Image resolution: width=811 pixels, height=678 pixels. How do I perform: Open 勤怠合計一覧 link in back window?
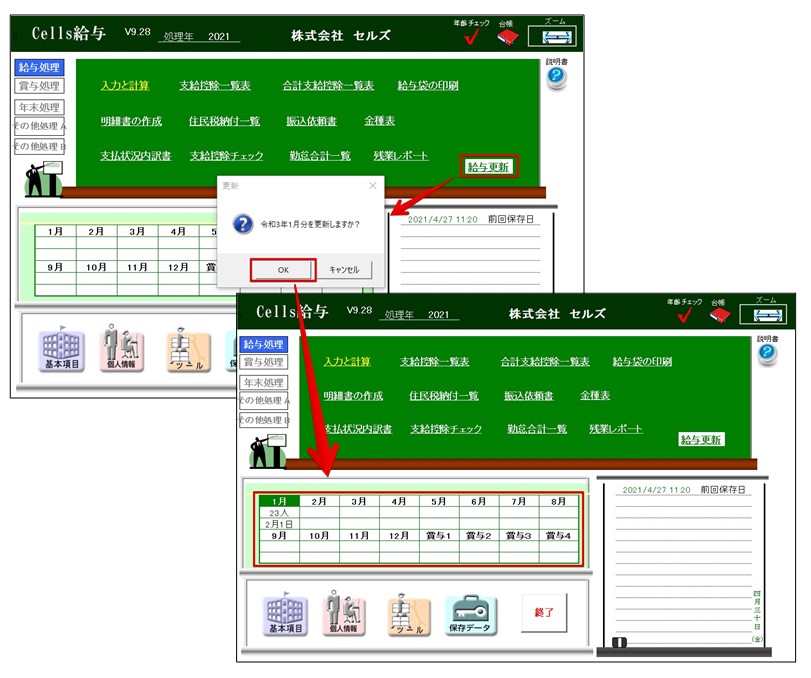pyautogui.click(x=320, y=156)
